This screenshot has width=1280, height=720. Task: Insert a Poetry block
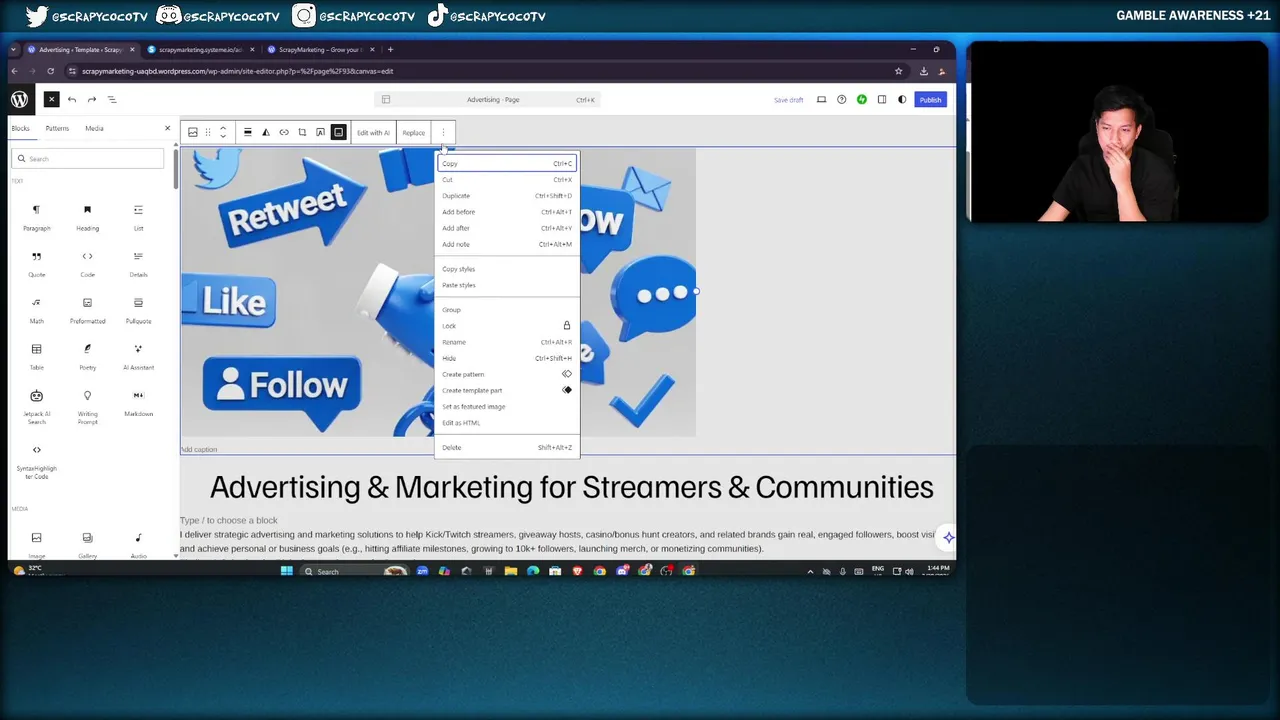coord(87,356)
